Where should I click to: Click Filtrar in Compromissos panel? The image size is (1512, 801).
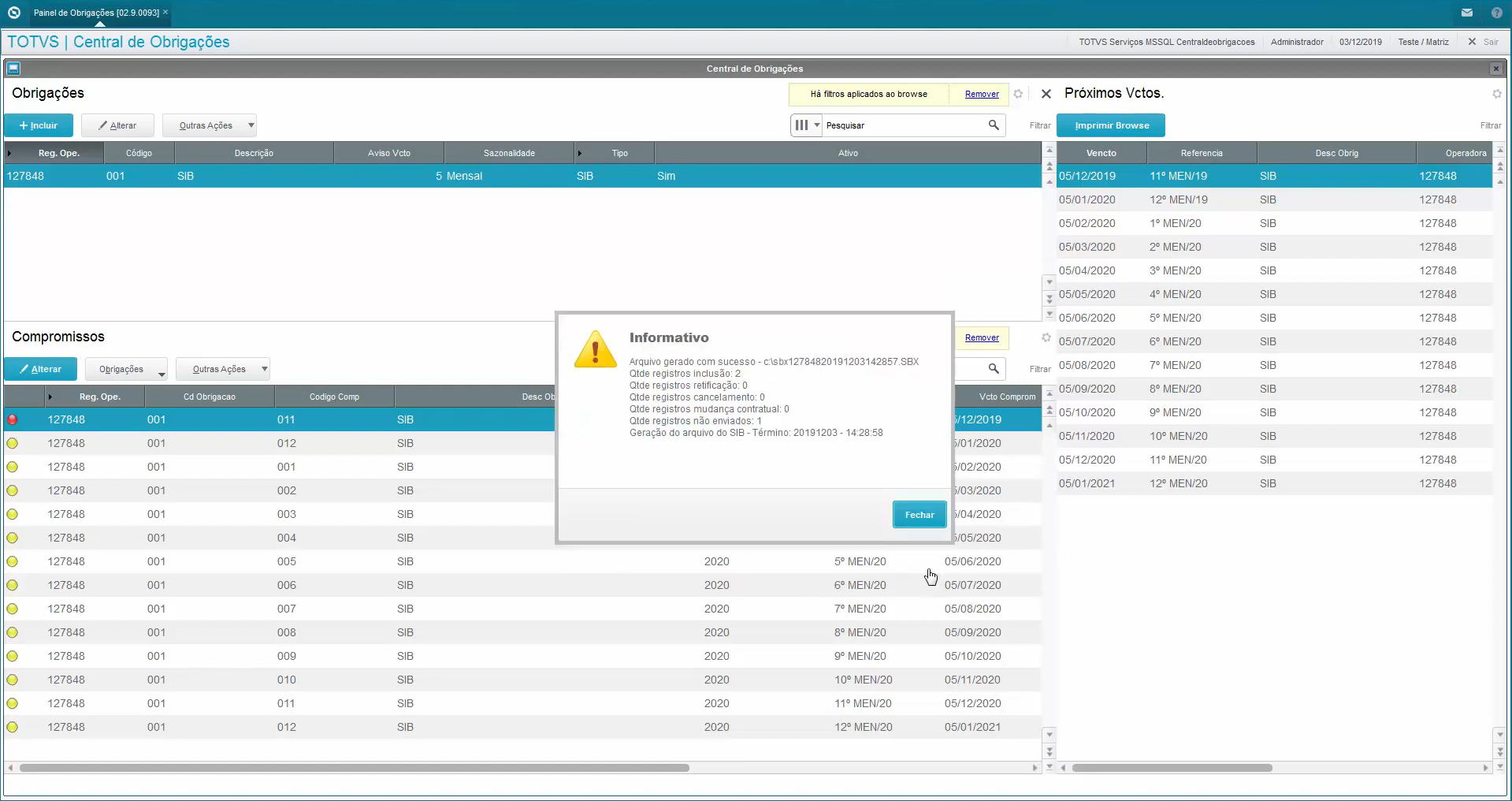(x=1040, y=369)
